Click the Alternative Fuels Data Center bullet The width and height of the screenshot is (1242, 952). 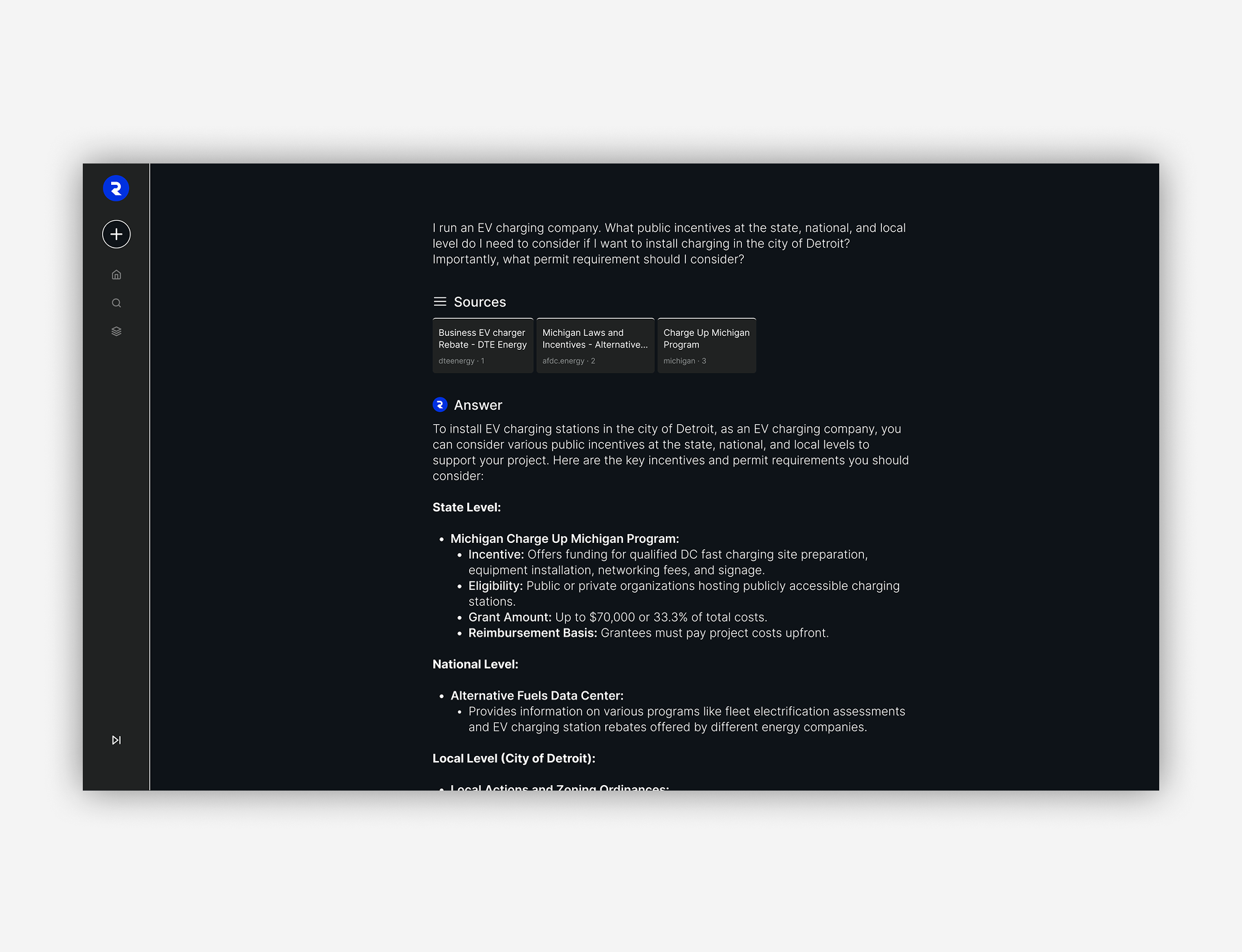tap(537, 695)
